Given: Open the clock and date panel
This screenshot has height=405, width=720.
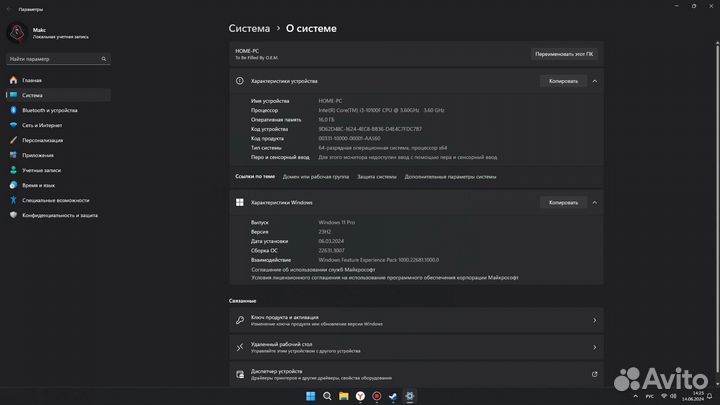Looking at the screenshot, I should (x=693, y=396).
